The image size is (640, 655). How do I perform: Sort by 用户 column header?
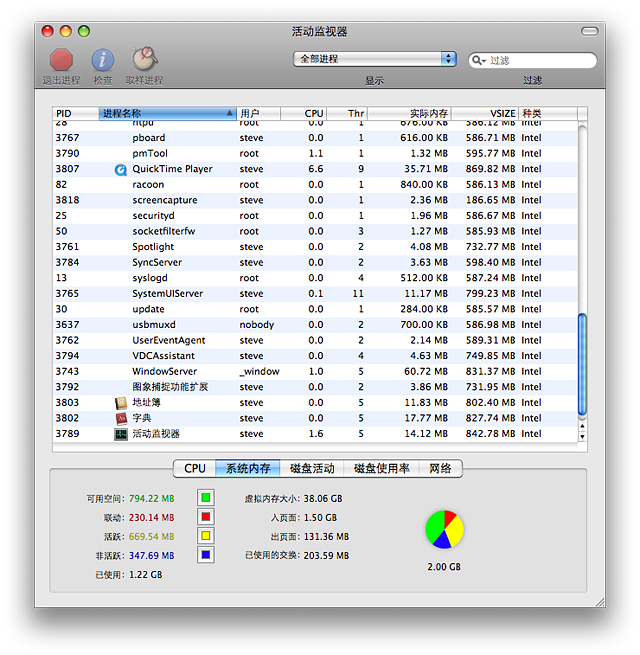[258, 113]
